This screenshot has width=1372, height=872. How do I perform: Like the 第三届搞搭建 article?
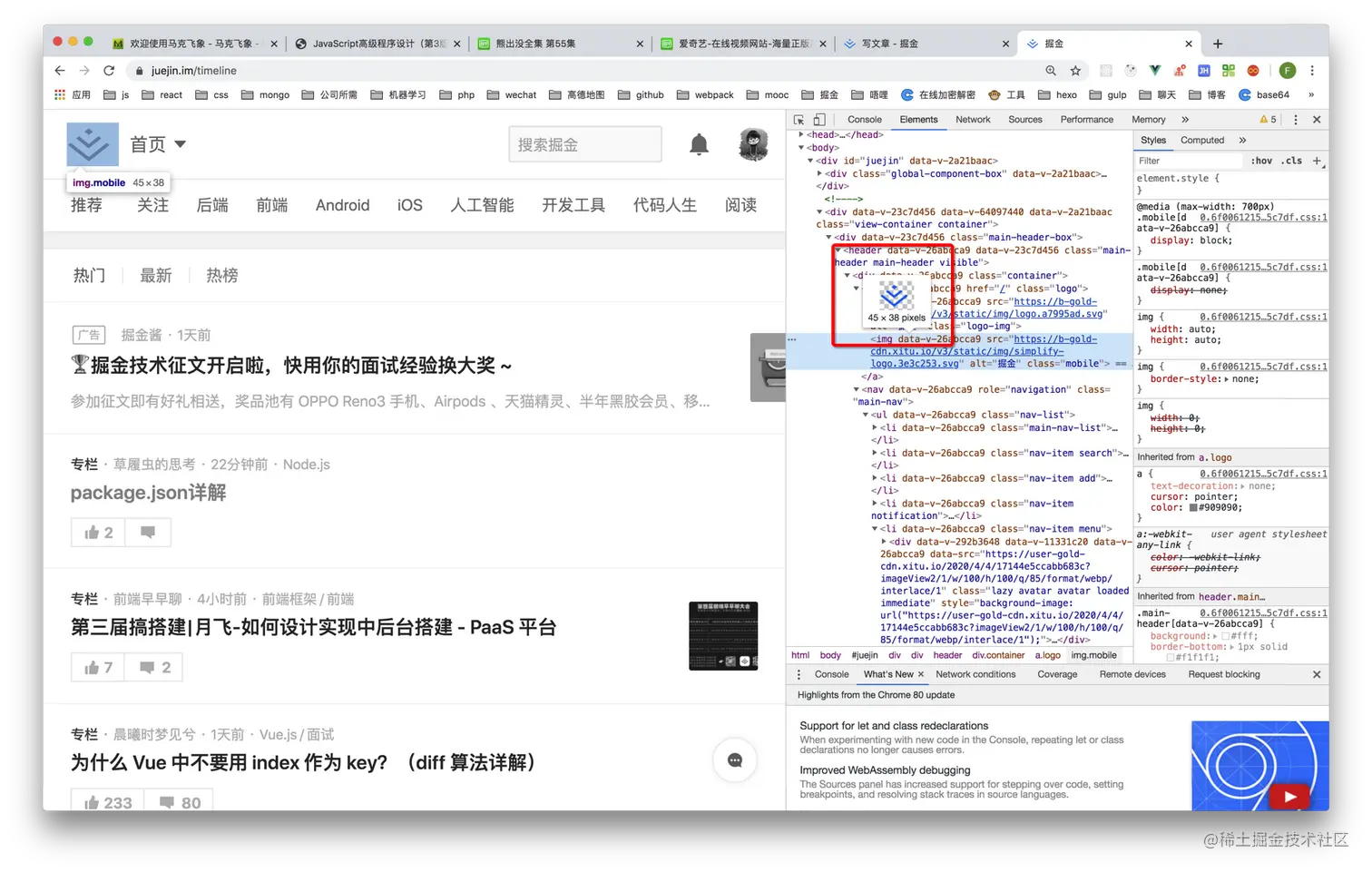[x=99, y=668]
